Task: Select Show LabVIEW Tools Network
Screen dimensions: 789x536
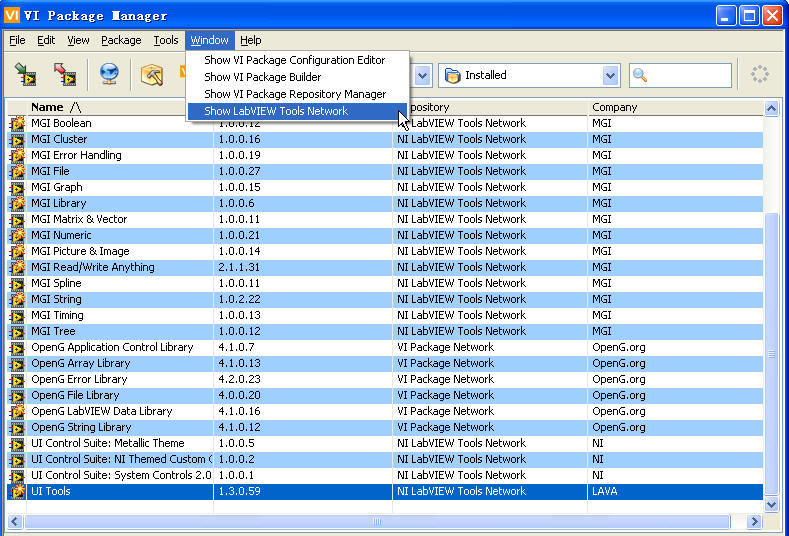Action: coord(276,111)
